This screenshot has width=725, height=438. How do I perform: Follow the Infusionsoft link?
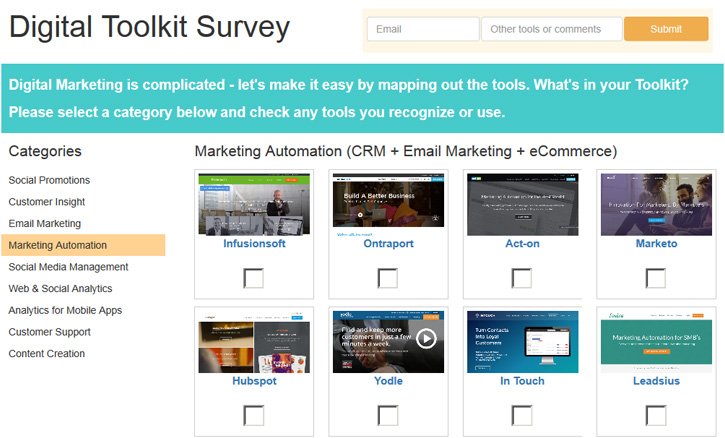pyautogui.click(x=254, y=243)
